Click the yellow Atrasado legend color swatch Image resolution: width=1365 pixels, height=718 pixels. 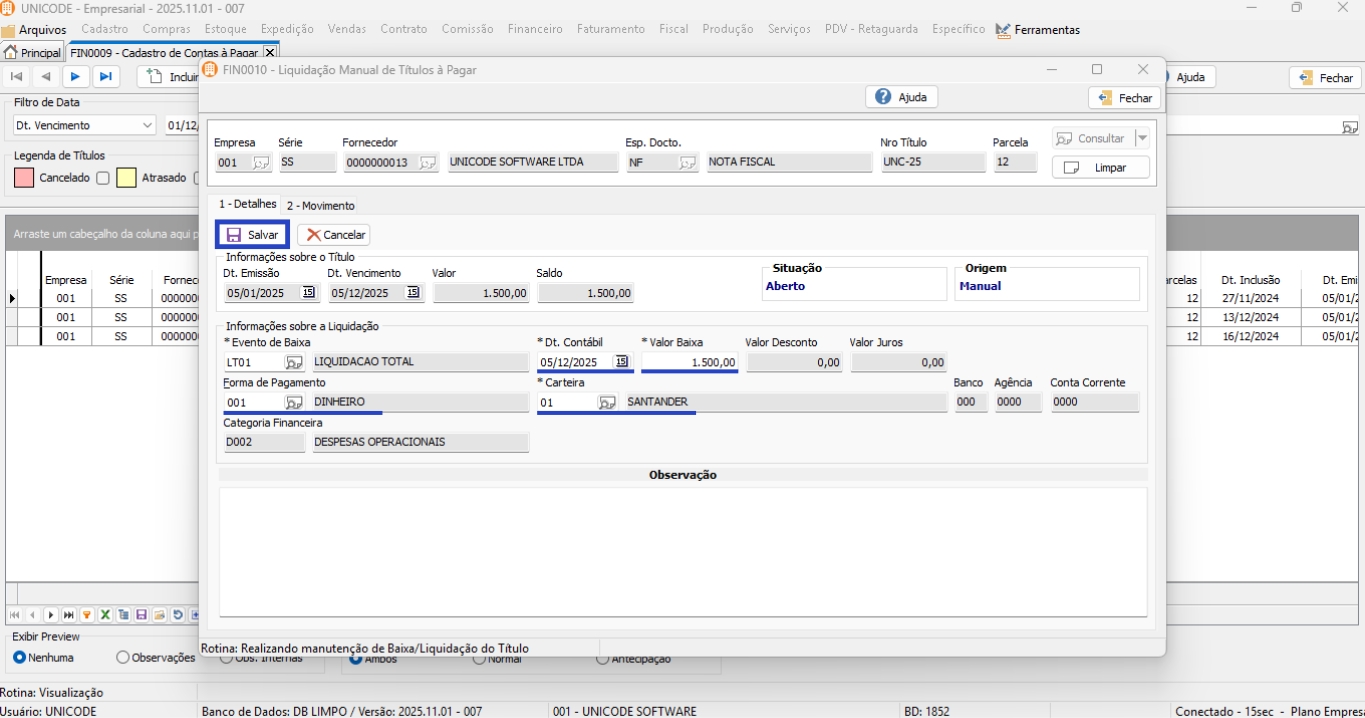point(126,178)
